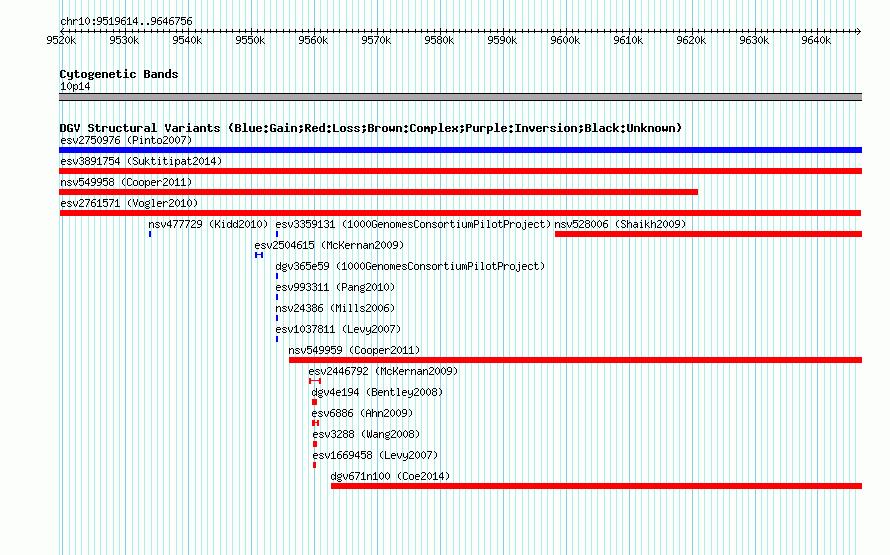Click the nsv549958 (Cooper2011) label
The height and width of the screenshot is (555, 890).
point(126,182)
